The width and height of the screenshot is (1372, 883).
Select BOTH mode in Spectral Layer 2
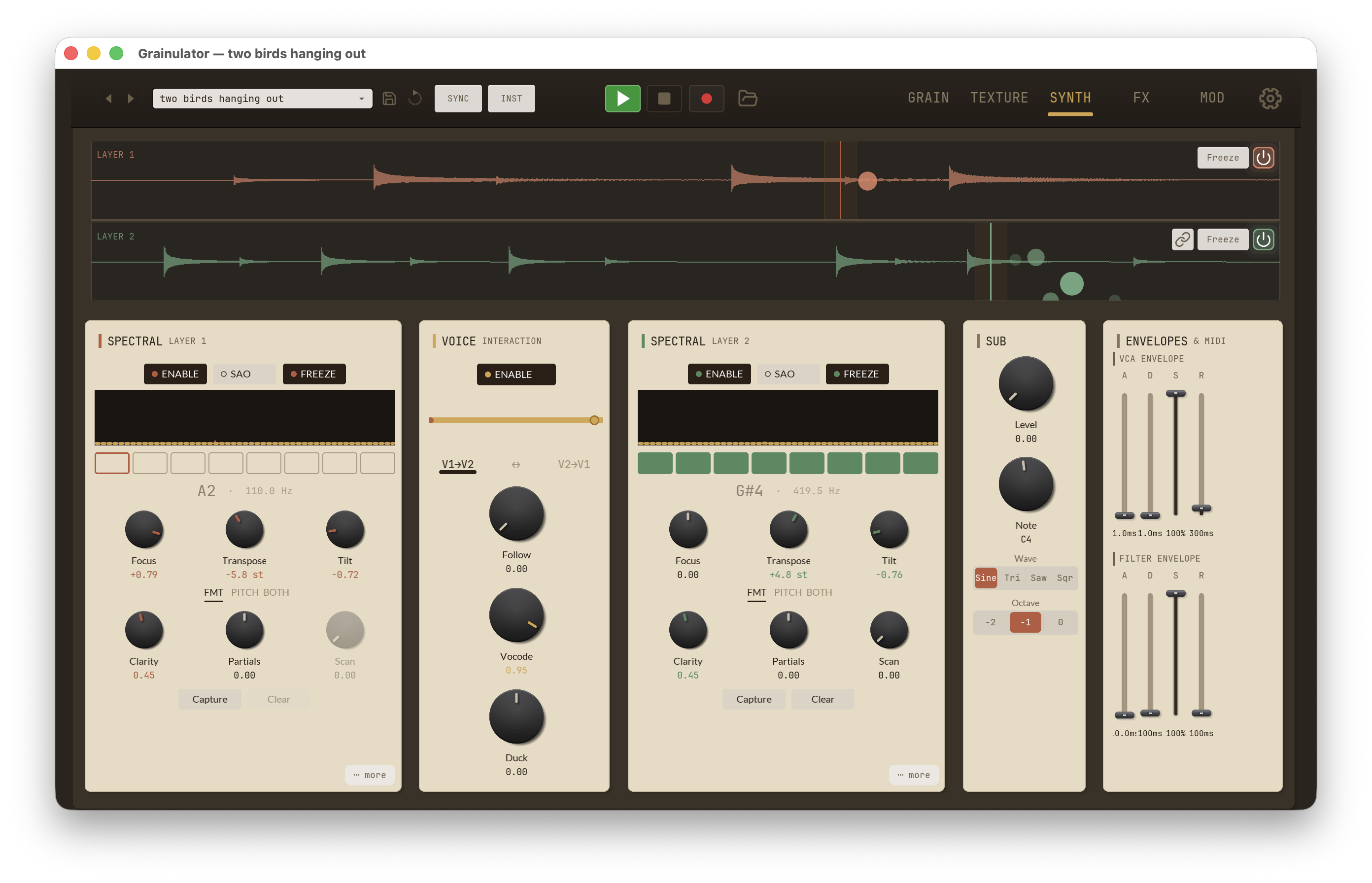[818, 592]
